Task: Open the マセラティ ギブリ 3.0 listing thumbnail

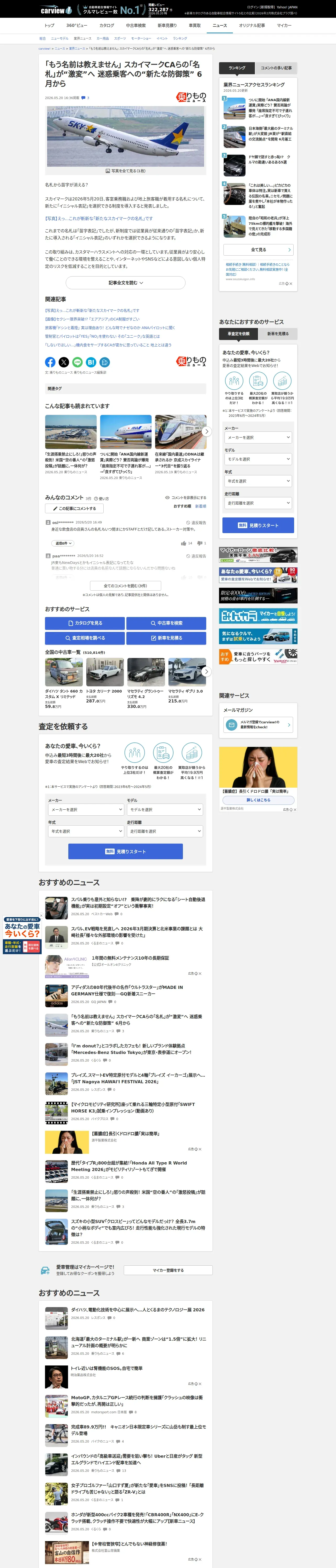Action: [x=187, y=672]
